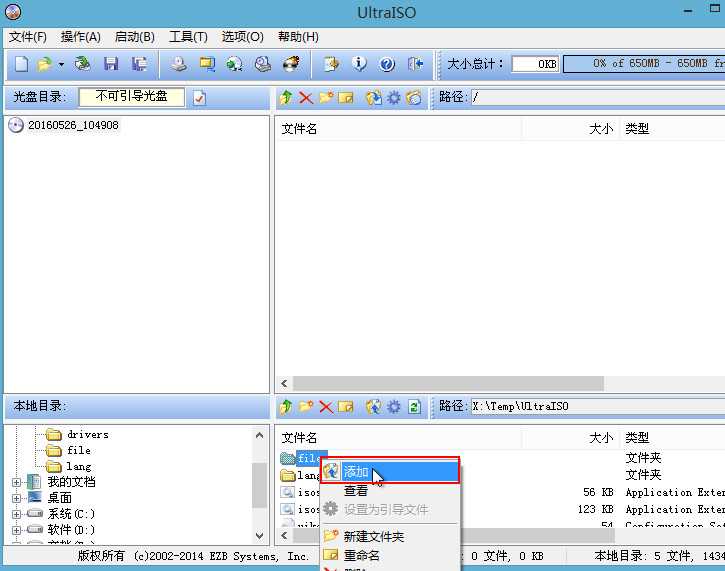725x571 pixels.
Task: Click add-to-image icon in local pane toolbar
Action: tap(374, 407)
